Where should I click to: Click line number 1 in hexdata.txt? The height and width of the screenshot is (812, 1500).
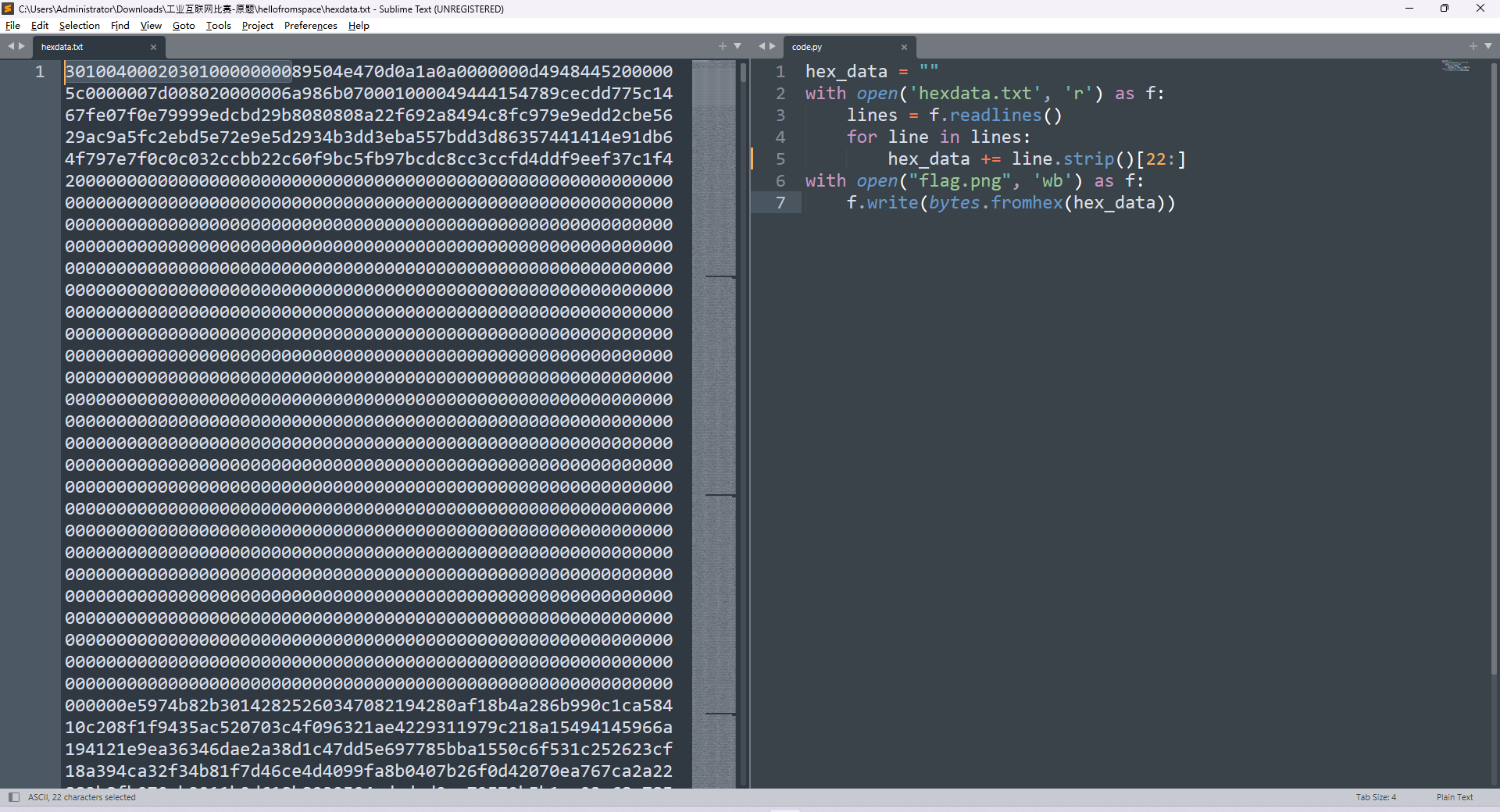click(x=40, y=72)
